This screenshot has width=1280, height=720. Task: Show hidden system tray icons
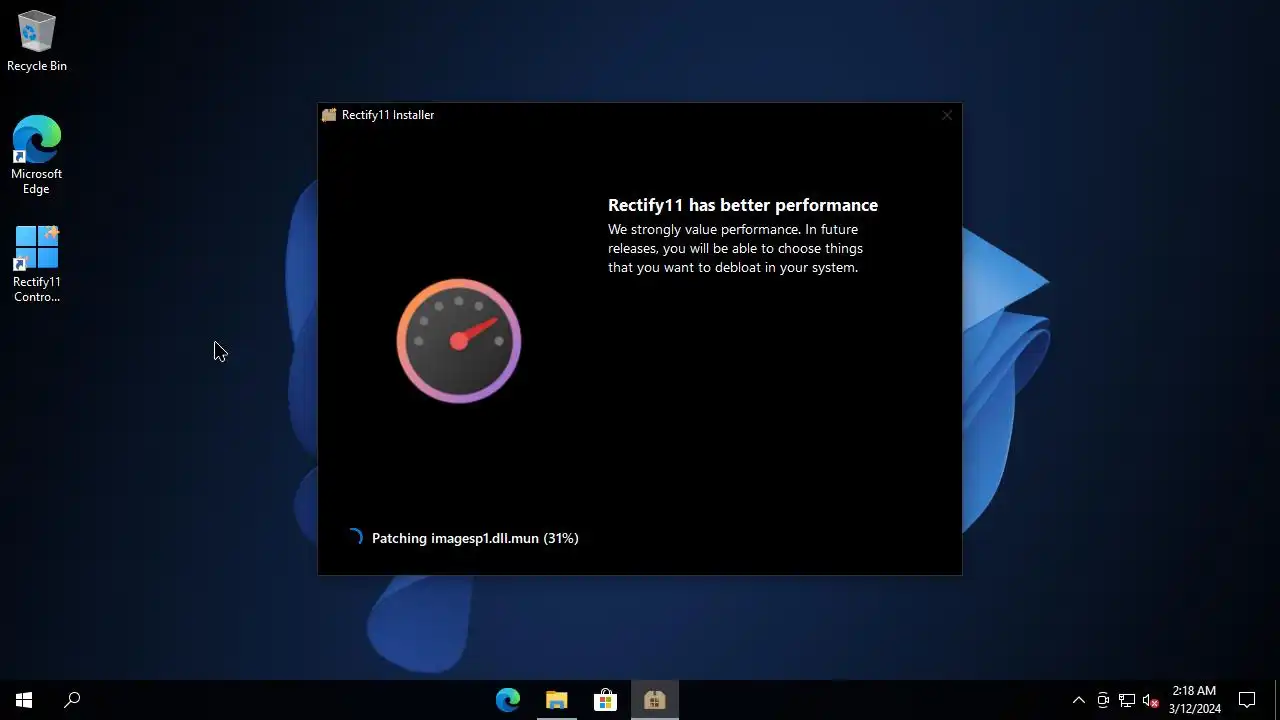click(1078, 700)
